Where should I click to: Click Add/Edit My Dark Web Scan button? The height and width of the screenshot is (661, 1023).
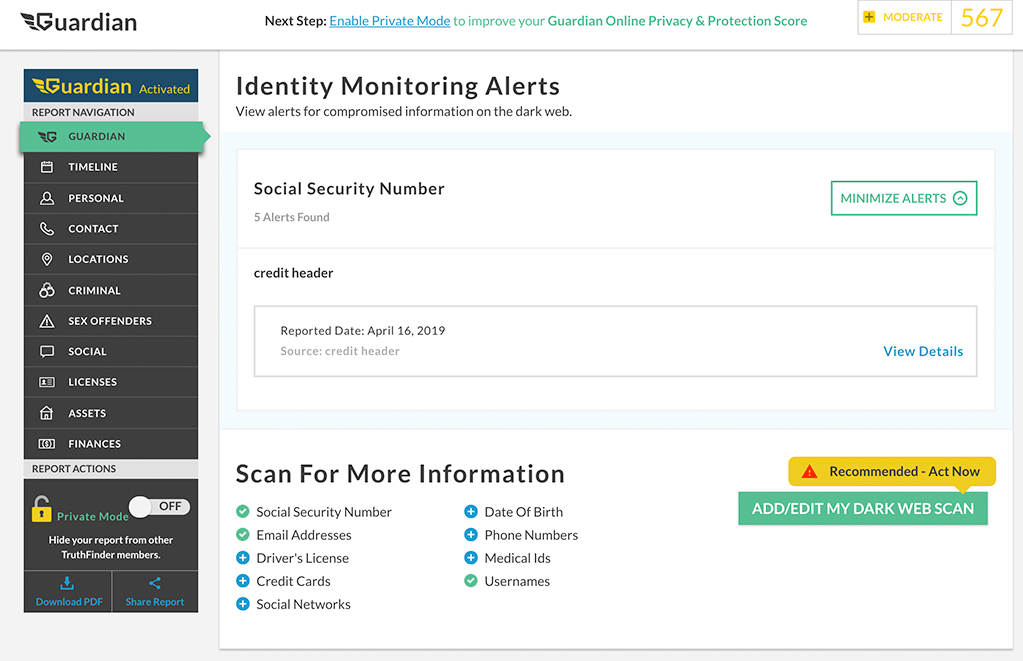click(863, 508)
